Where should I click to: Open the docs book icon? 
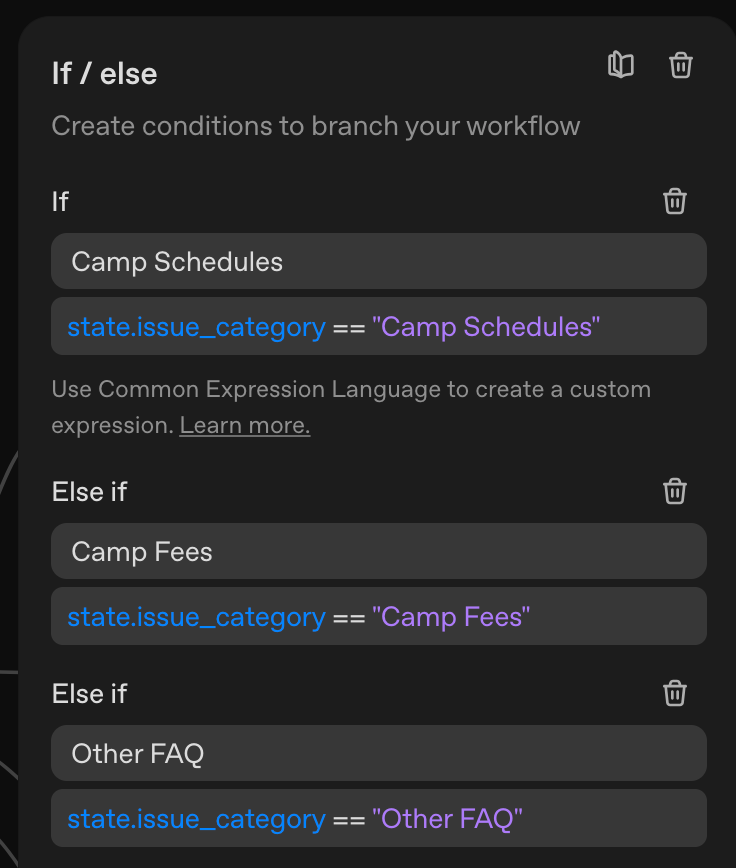(621, 66)
